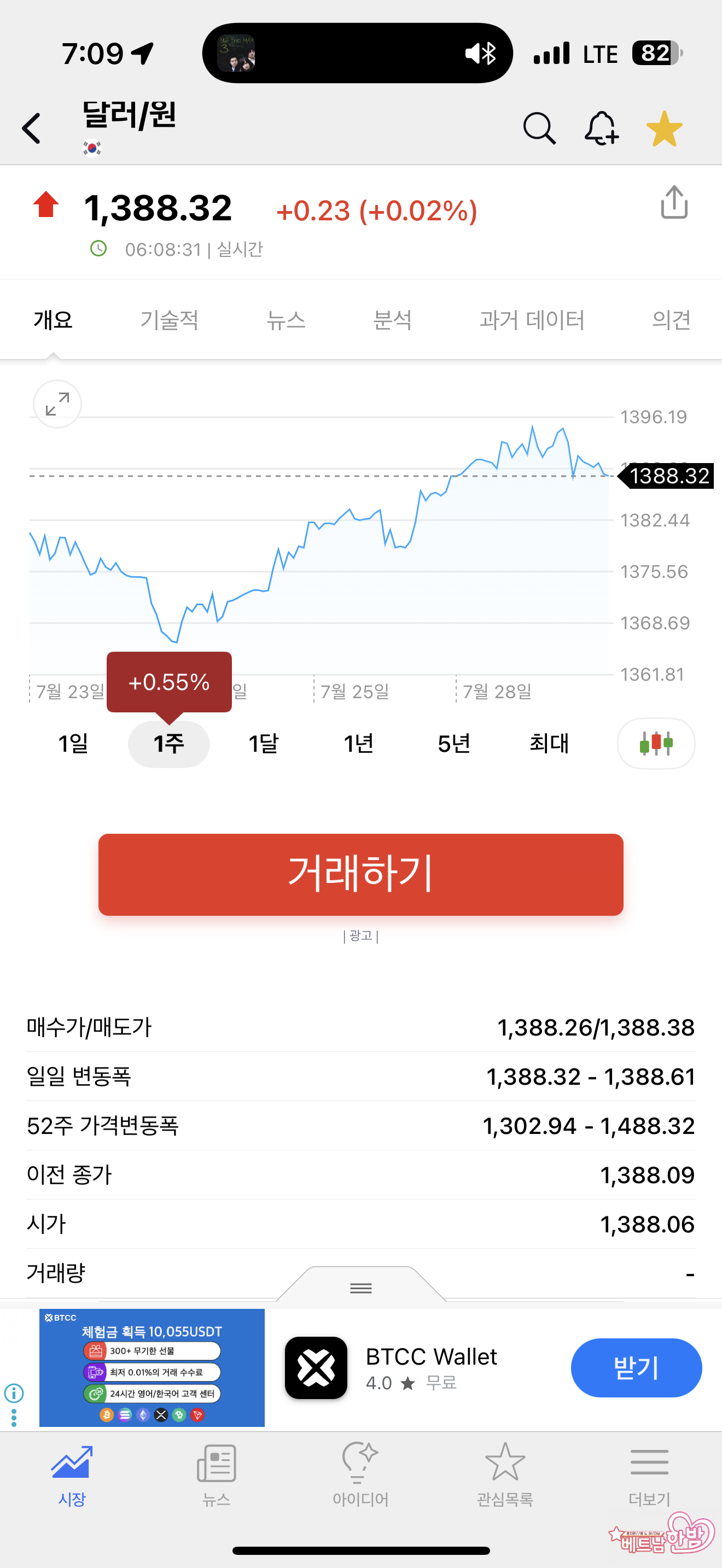This screenshot has height=1568, width=722.
Task: Toggle the yellow favorite star
Action: tap(664, 128)
